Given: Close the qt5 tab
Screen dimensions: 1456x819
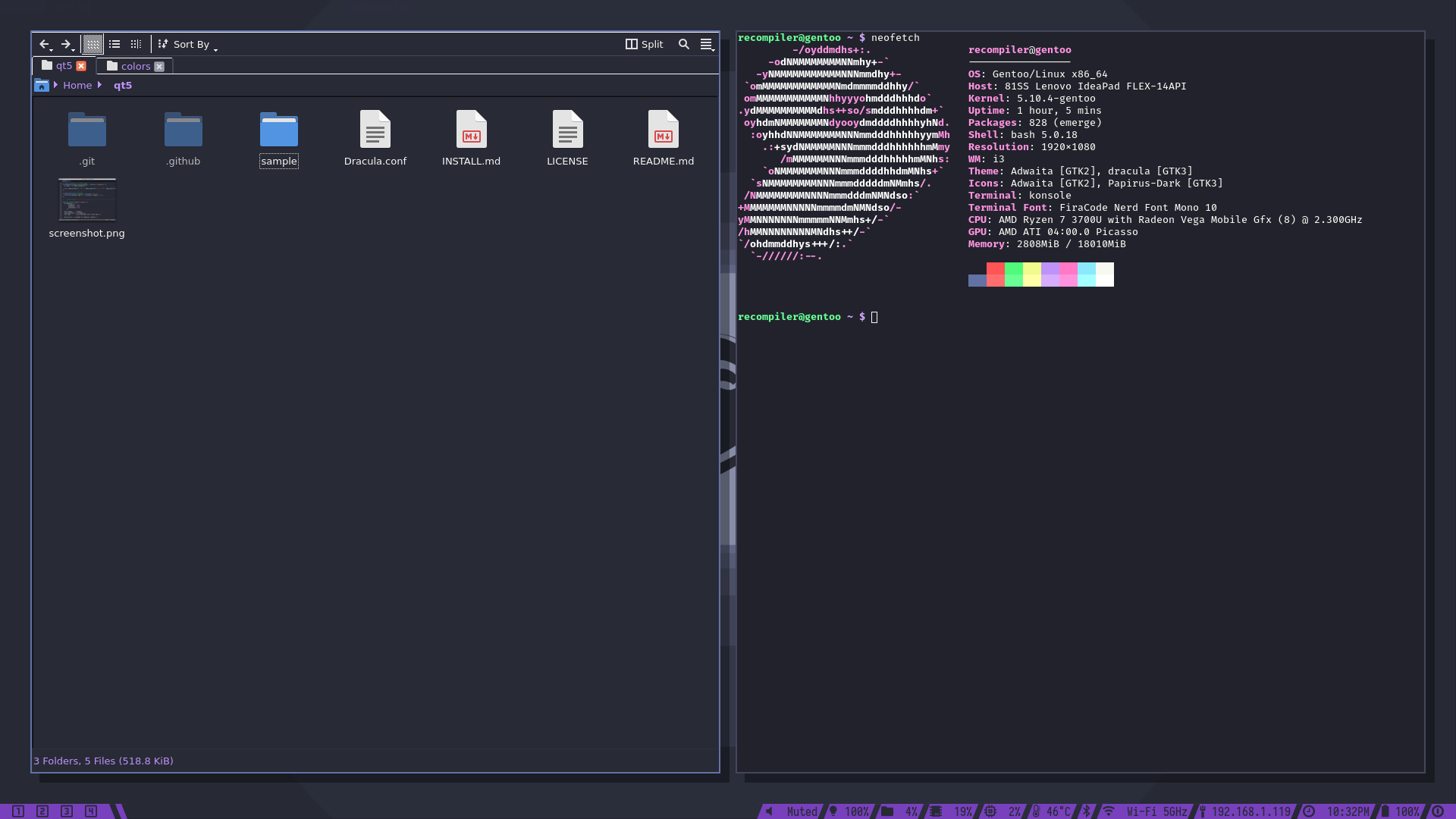Looking at the screenshot, I should pyautogui.click(x=81, y=66).
